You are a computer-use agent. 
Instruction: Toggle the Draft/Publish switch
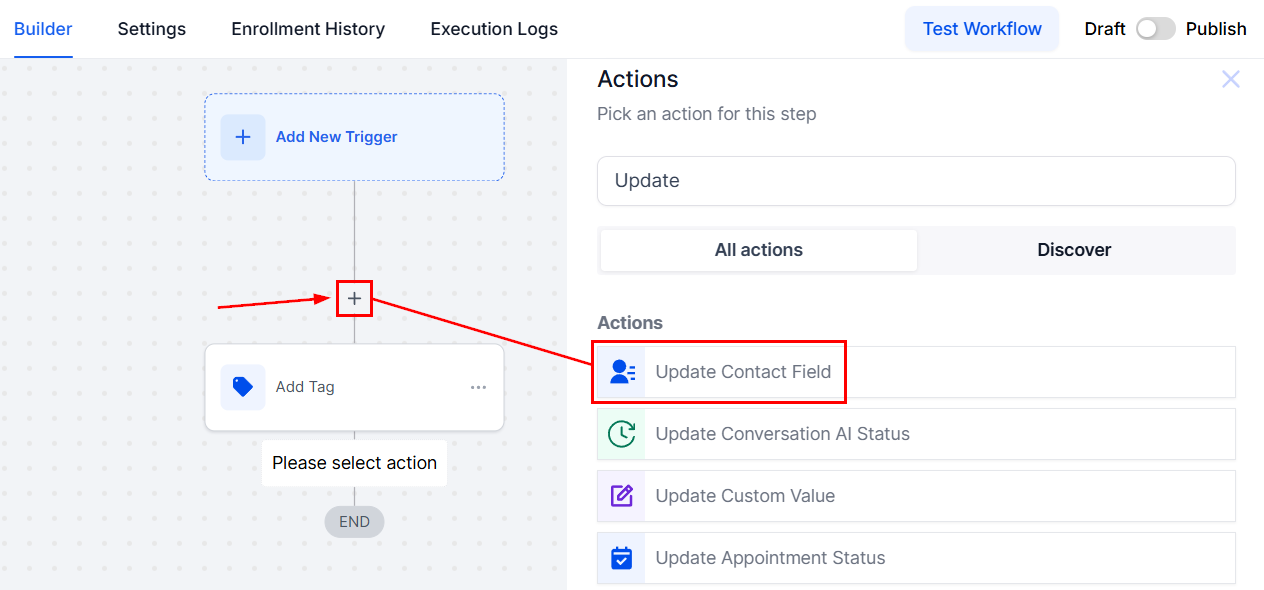(1155, 29)
